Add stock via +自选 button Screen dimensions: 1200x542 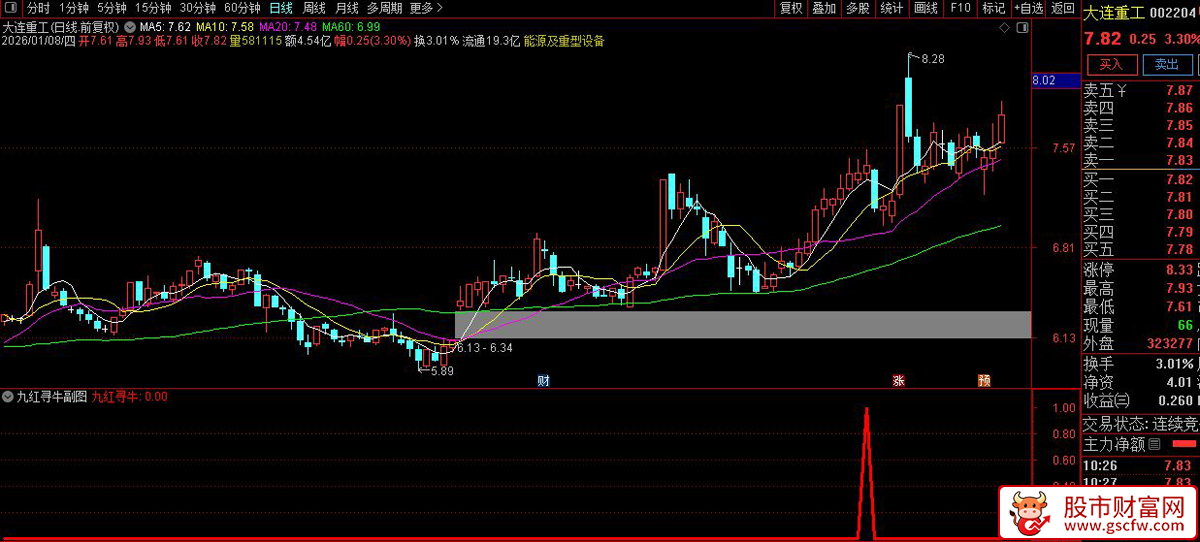point(1027,8)
